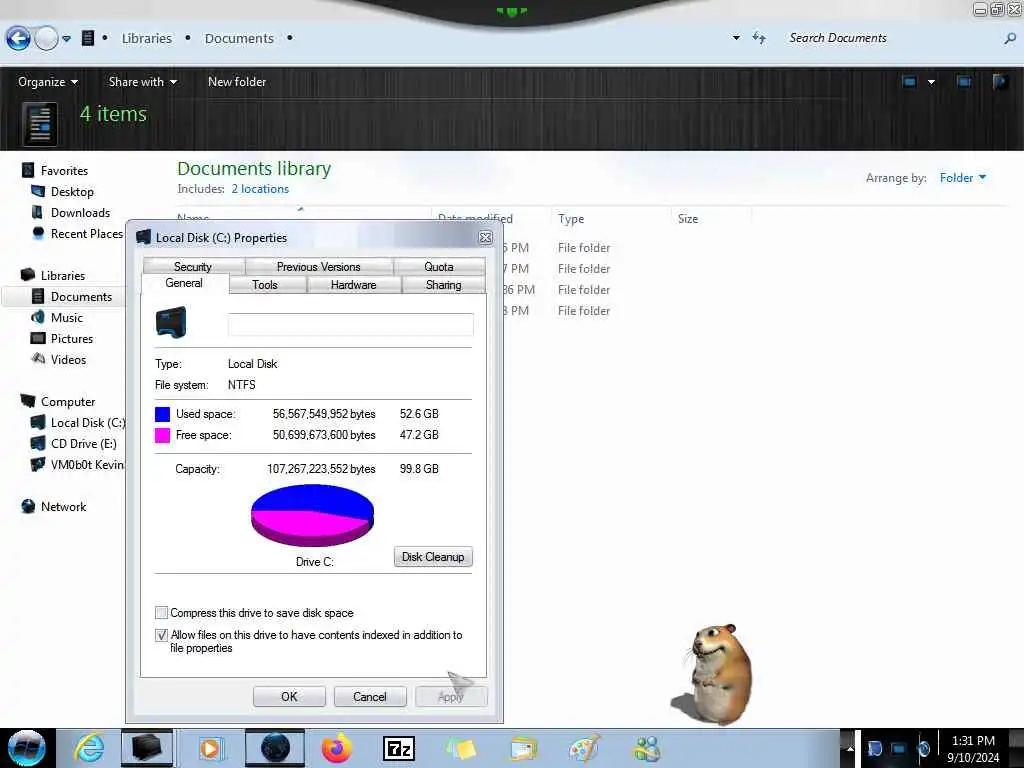Viewport: 1024px width, 768px height.
Task: Click the blue Used space color swatch
Action: [x=163, y=414]
